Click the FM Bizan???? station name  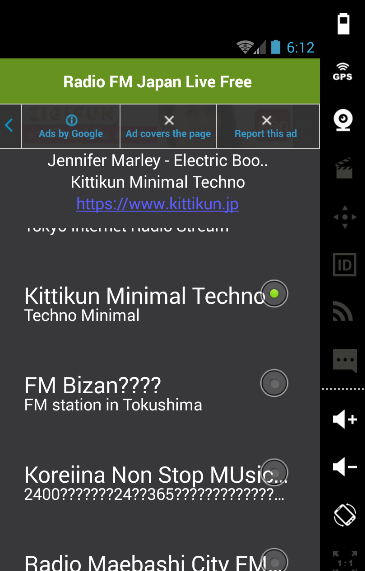[93, 385]
